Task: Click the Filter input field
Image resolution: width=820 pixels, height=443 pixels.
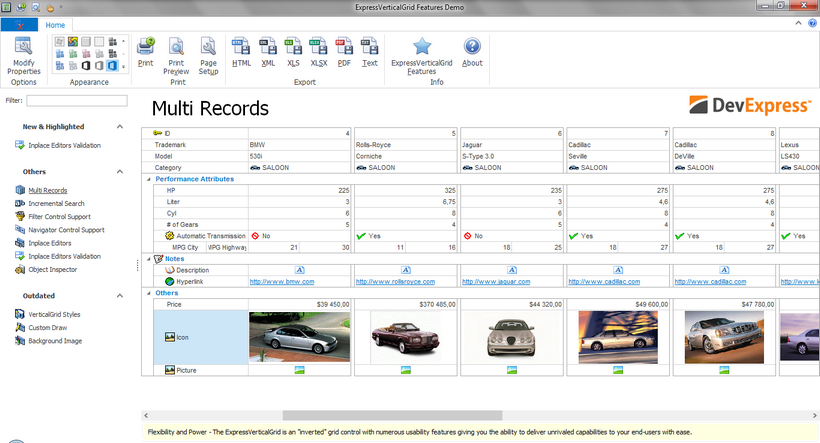Action: [x=77, y=101]
